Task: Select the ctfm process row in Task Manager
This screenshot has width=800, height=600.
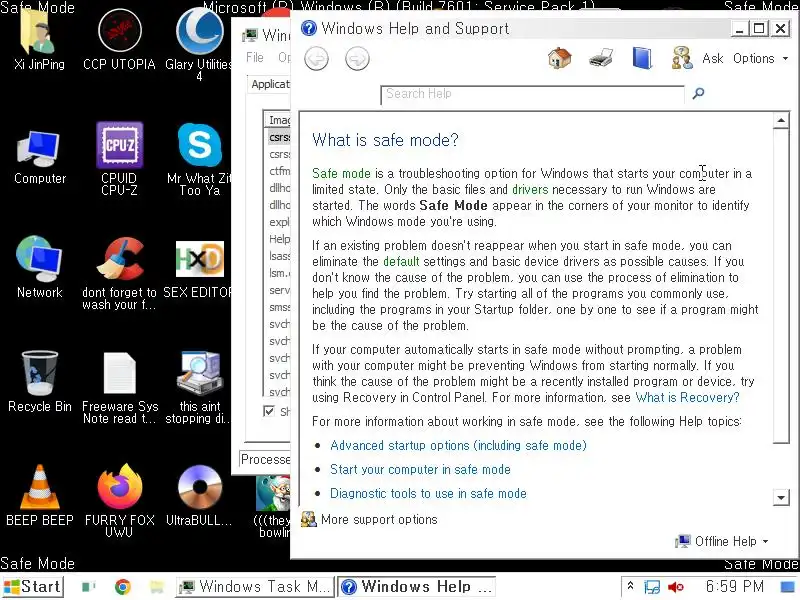Action: pos(278,171)
